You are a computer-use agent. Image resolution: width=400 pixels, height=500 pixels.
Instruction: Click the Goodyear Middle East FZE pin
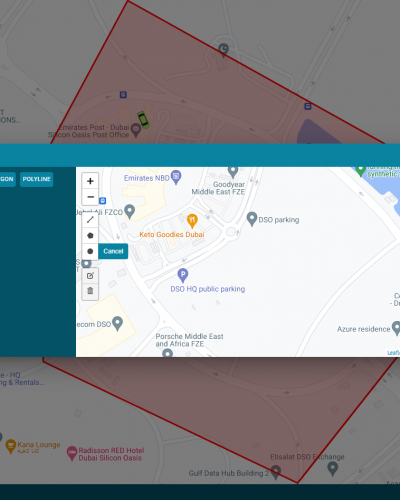coord(233,172)
